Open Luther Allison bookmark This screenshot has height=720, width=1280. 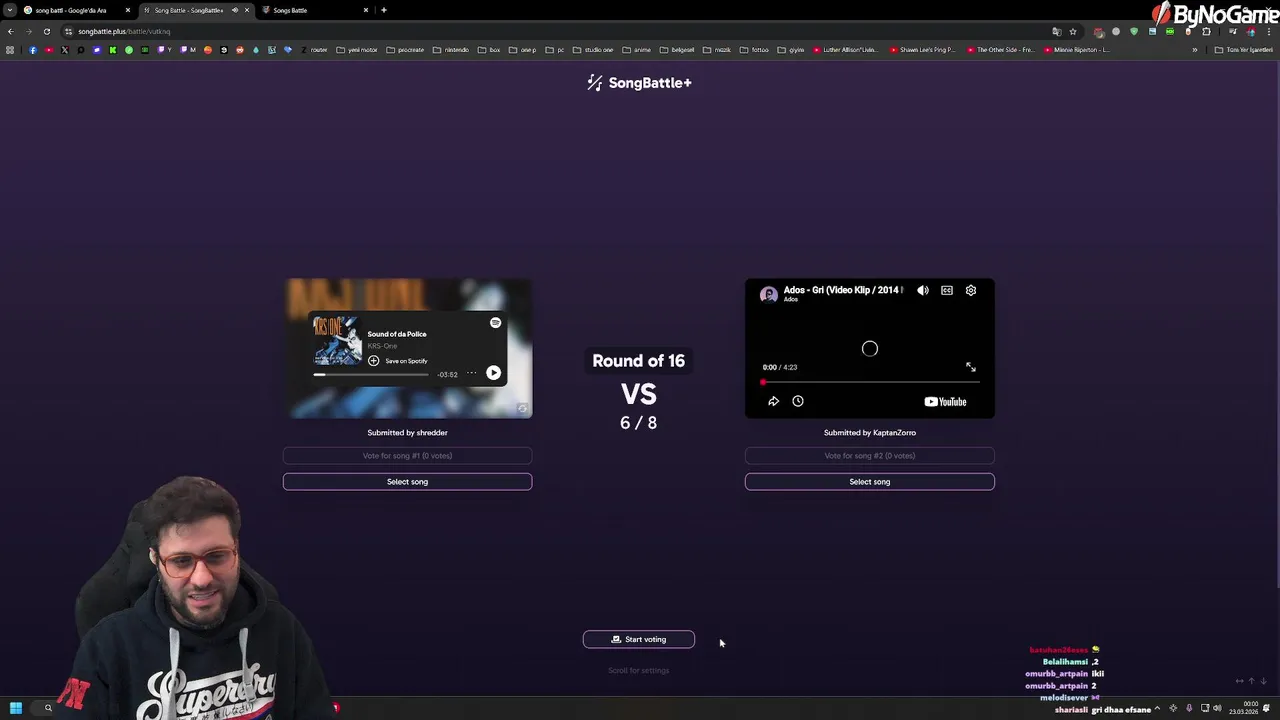(x=845, y=50)
